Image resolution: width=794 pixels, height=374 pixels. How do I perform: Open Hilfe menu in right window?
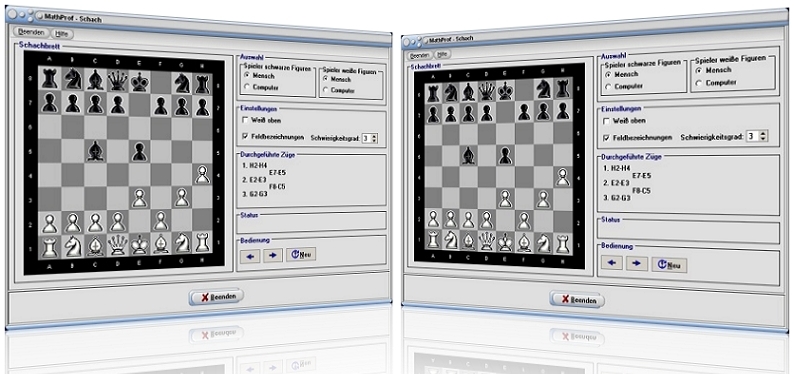click(x=442, y=54)
